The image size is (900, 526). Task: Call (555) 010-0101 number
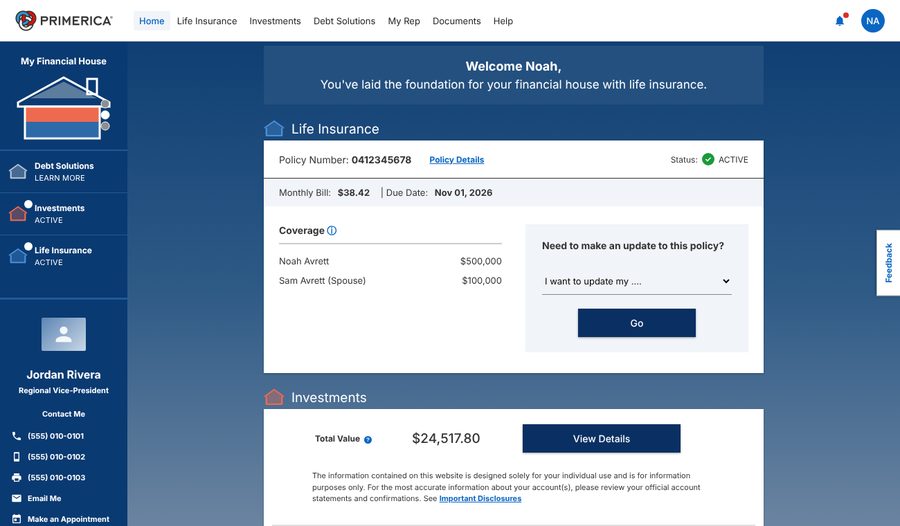[x=56, y=436]
